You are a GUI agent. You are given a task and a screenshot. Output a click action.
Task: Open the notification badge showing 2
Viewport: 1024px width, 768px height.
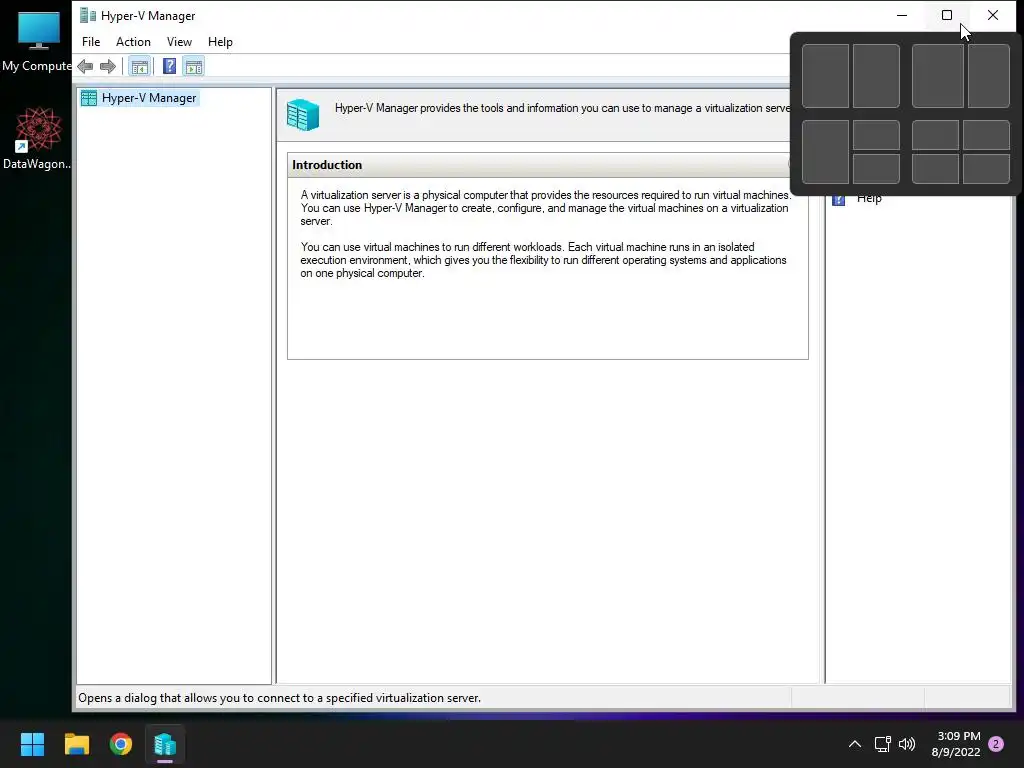tap(996, 744)
